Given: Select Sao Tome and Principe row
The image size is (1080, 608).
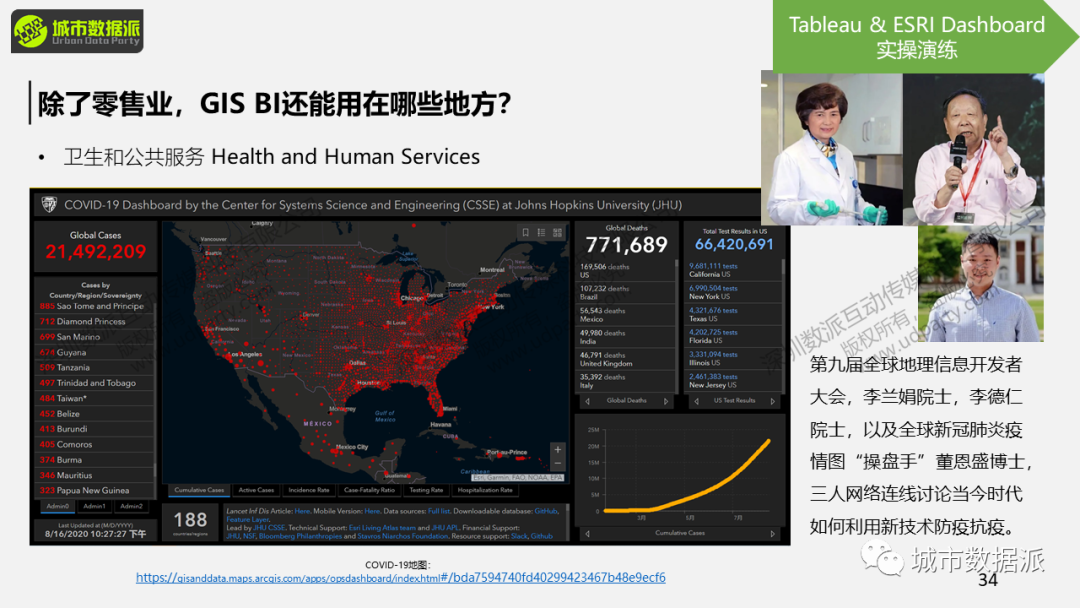Looking at the screenshot, I should pos(94,306).
